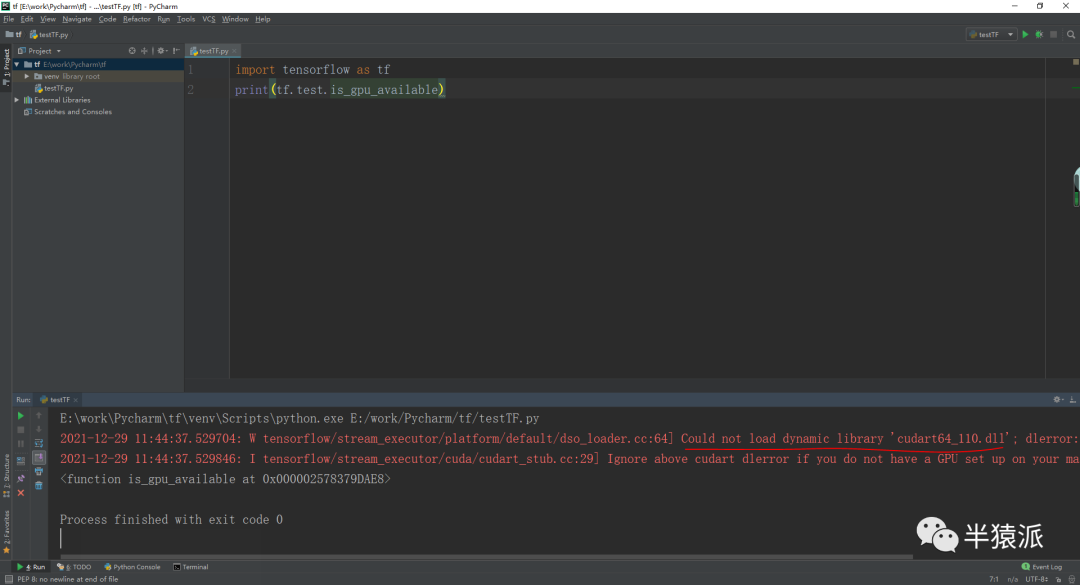
Task: Click the Restore Layout icon in Run panel
Action: (21, 460)
